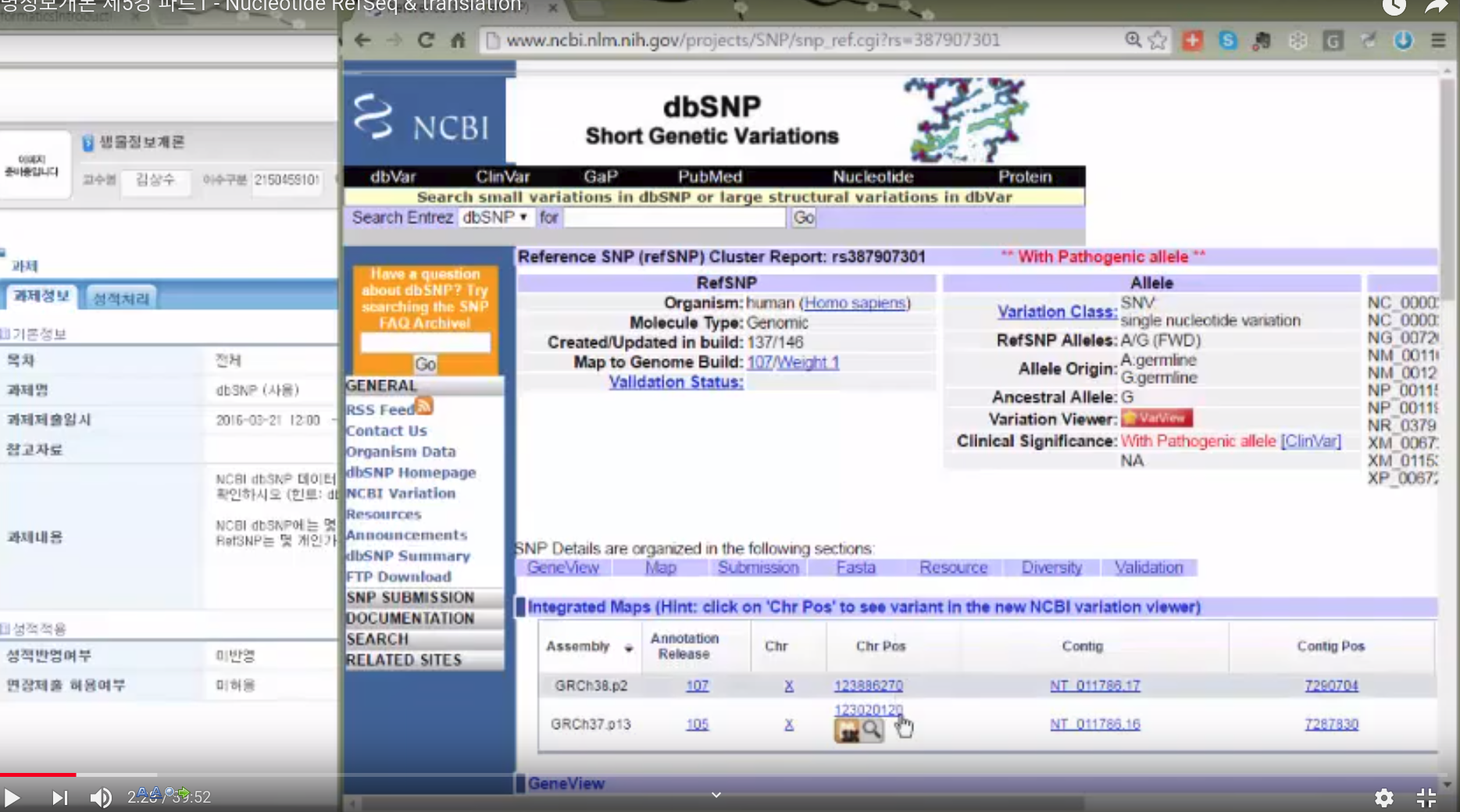Jump to the Fasta section
Image resolution: width=1460 pixels, height=812 pixels.
(x=856, y=568)
